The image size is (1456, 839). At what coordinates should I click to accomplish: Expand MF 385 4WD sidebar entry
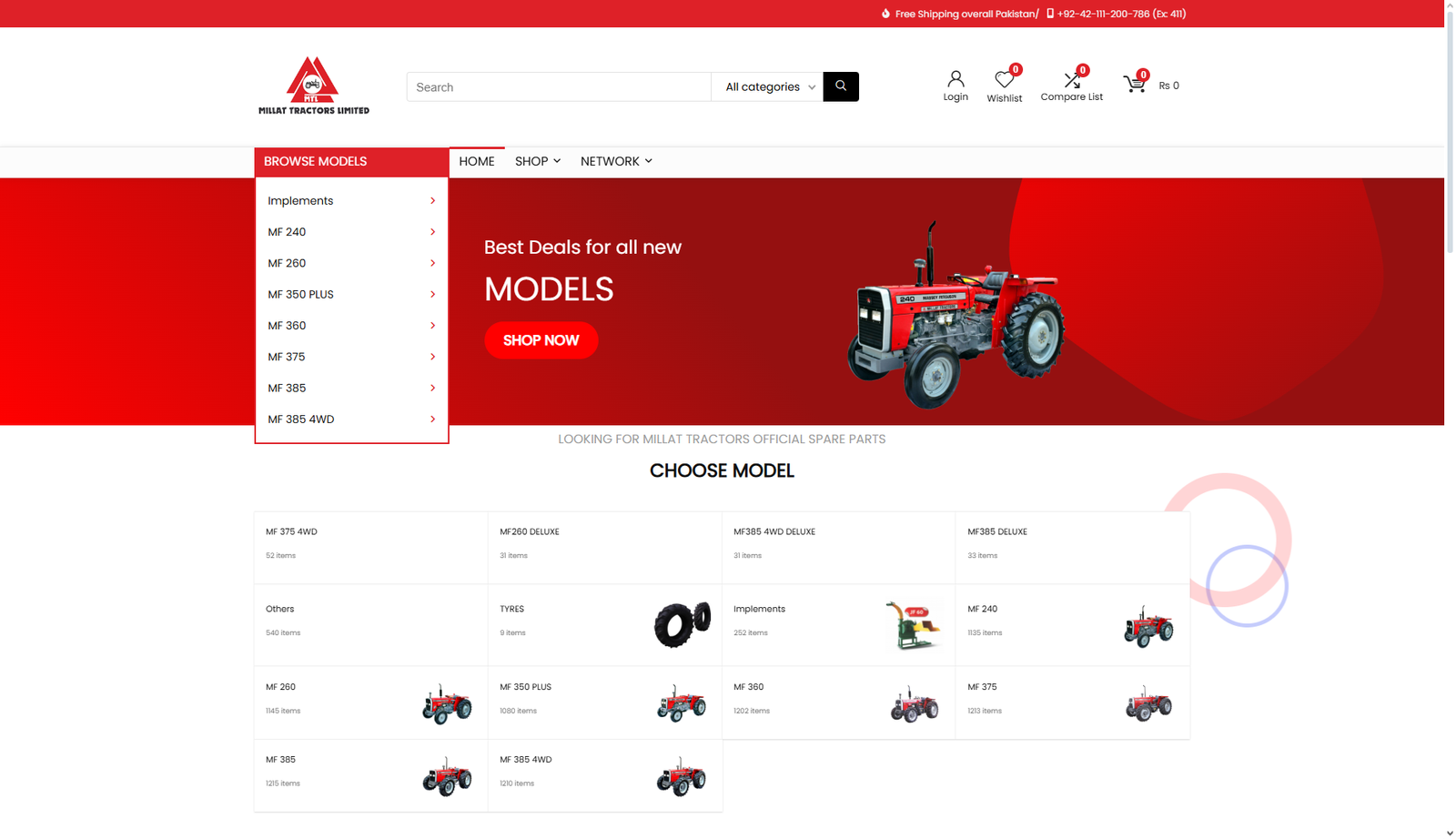351,419
